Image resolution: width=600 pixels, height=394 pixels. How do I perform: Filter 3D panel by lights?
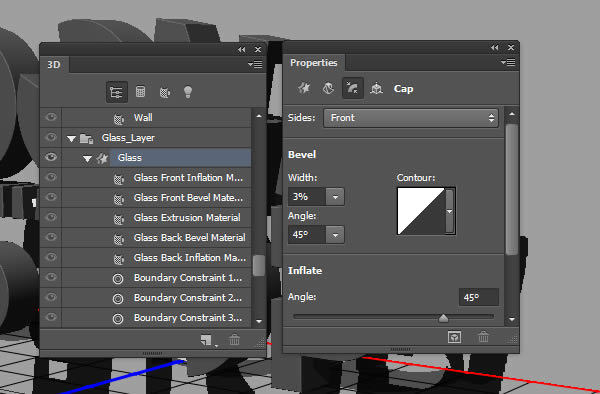(188, 92)
